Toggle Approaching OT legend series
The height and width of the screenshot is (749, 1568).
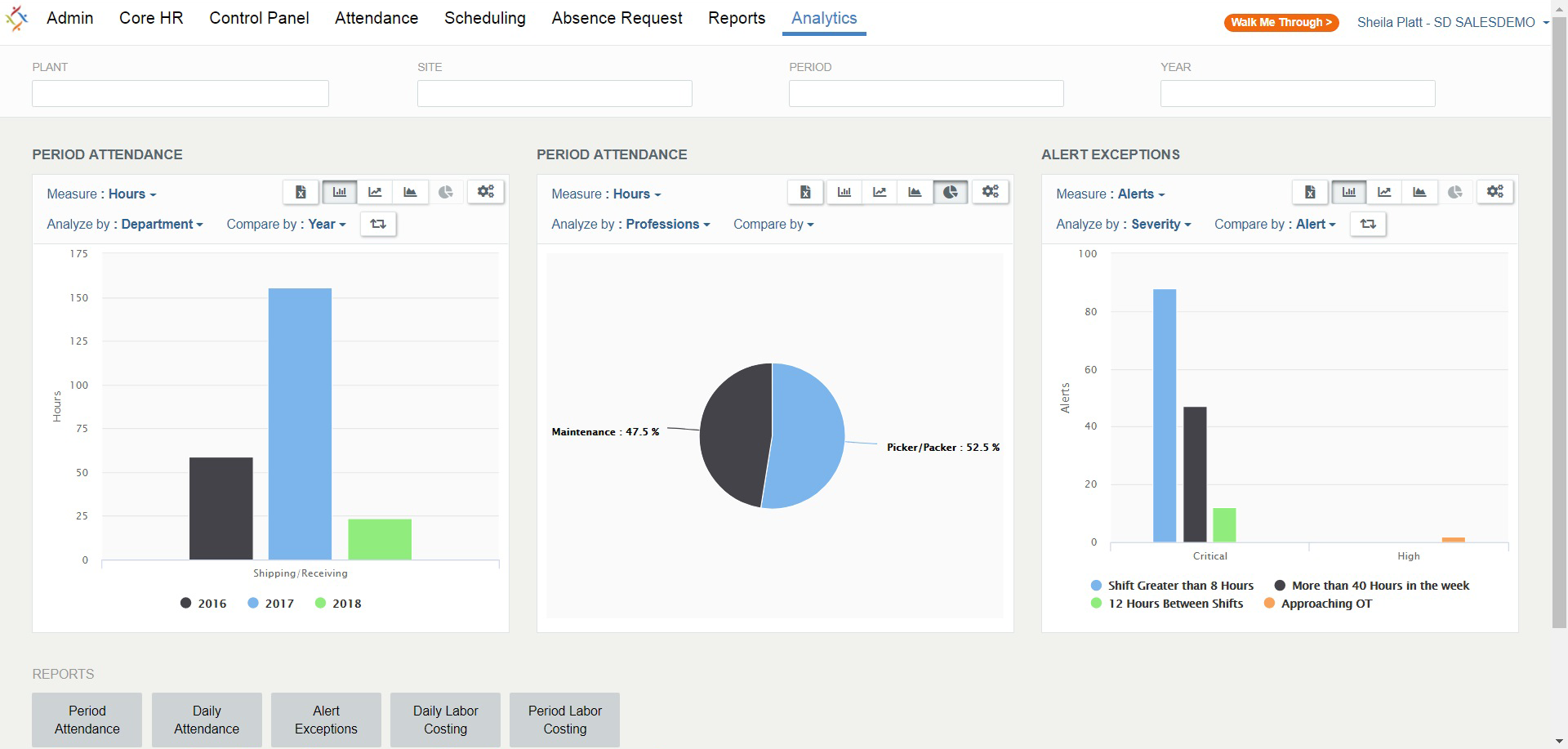1317,604
